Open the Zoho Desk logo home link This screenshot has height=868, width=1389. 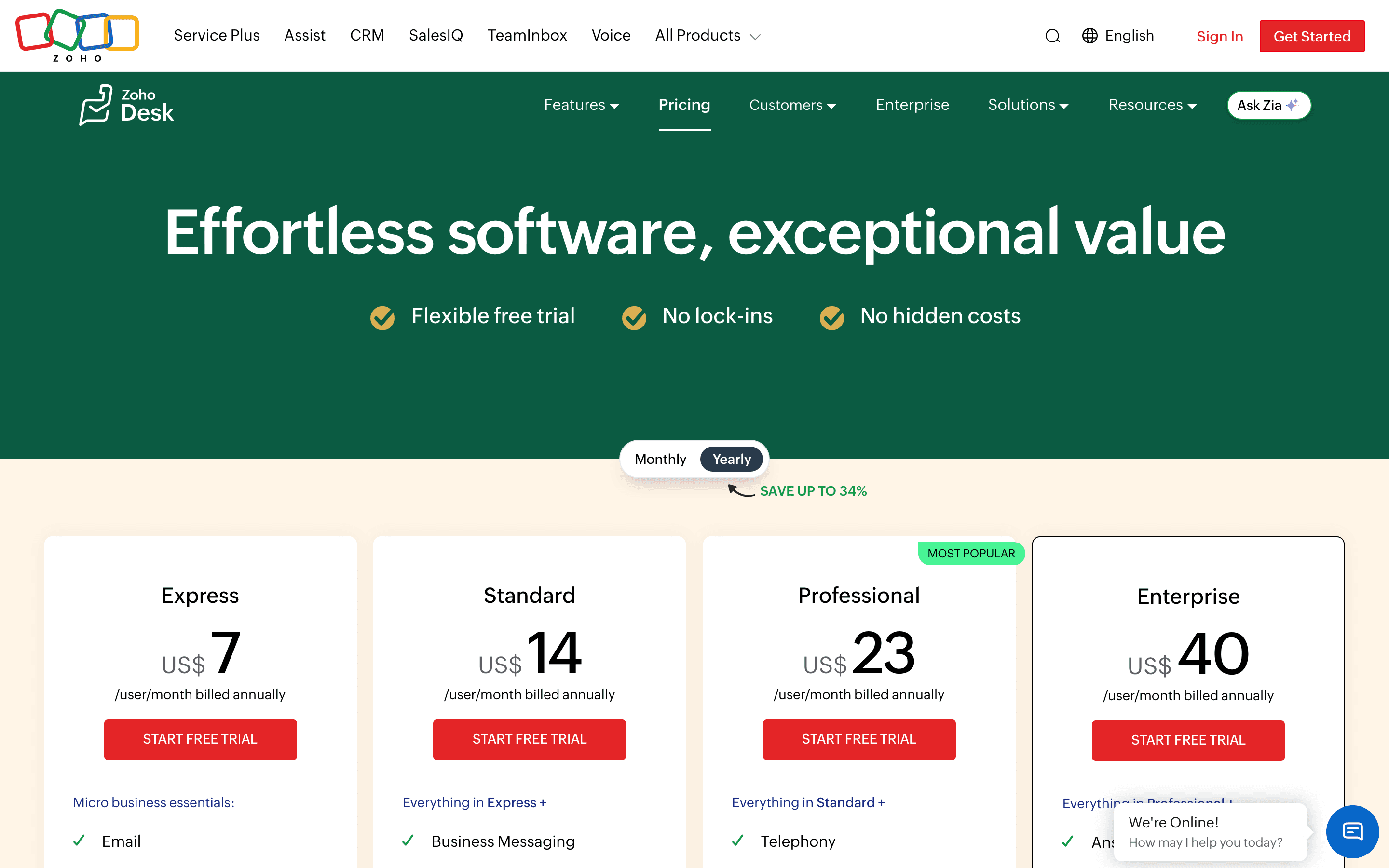point(126,105)
